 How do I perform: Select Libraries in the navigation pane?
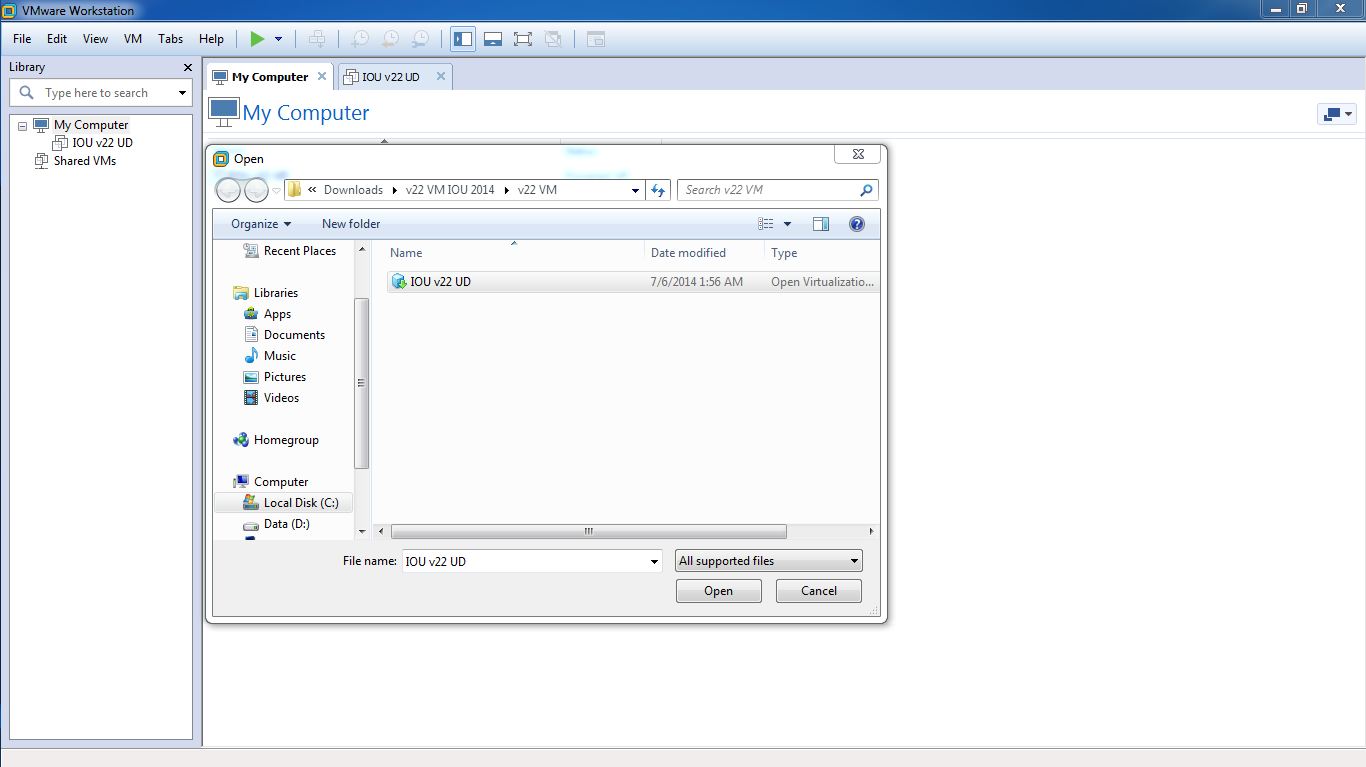(x=276, y=293)
